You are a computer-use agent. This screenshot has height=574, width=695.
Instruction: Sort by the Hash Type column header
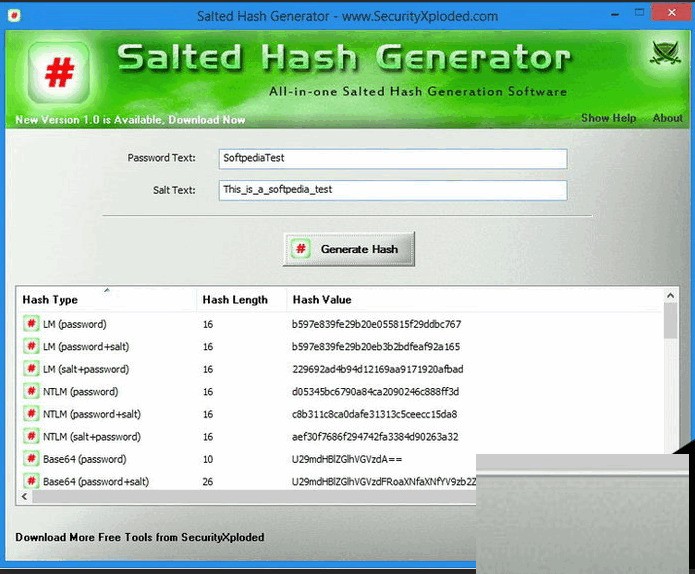pos(106,300)
